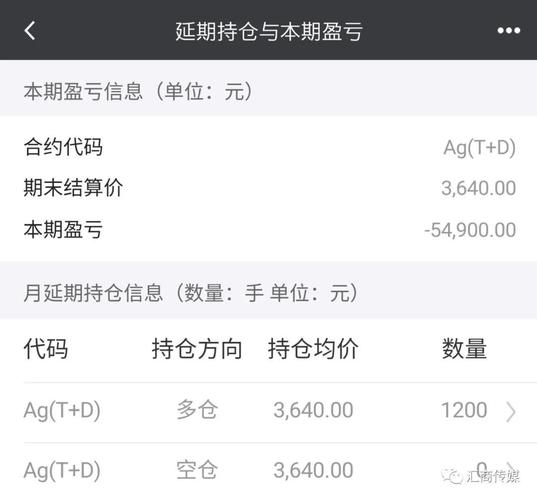Image resolution: width=537 pixels, height=500 pixels.
Task: Click the 持仓均价 column header
Action: (313, 349)
